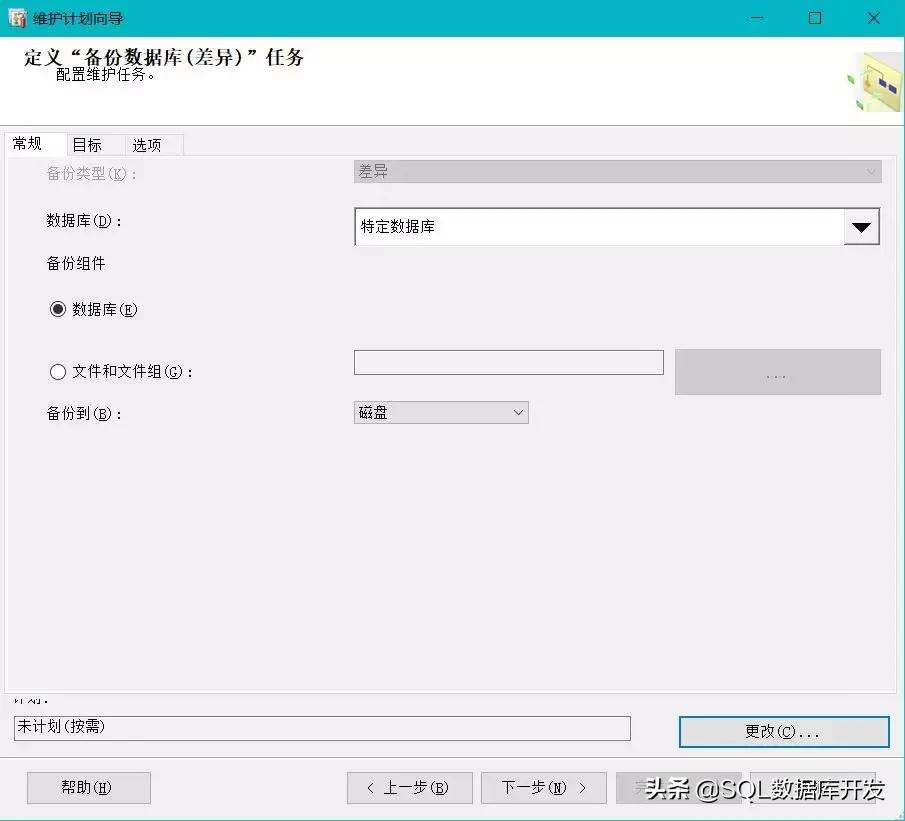
Task: Select the 数据库(E) radio button
Action: coord(58,309)
